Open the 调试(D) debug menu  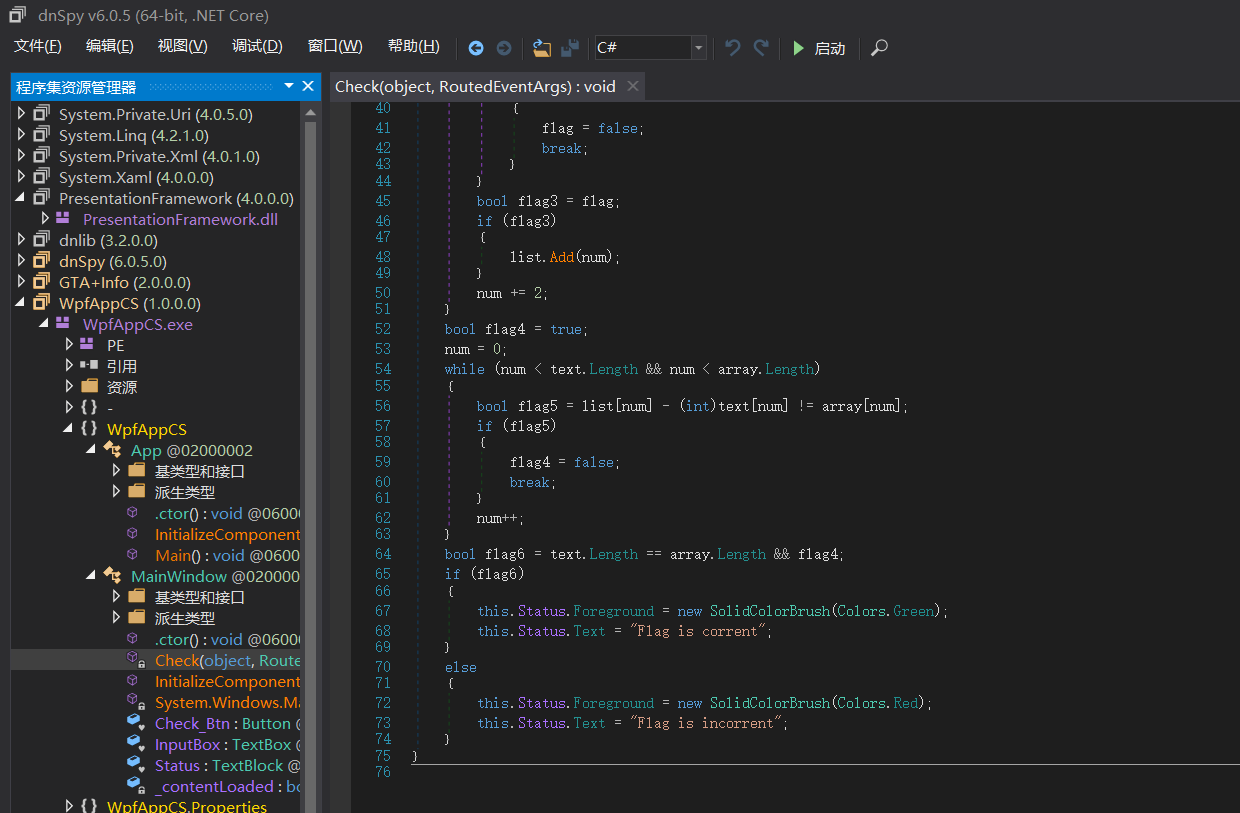(257, 46)
